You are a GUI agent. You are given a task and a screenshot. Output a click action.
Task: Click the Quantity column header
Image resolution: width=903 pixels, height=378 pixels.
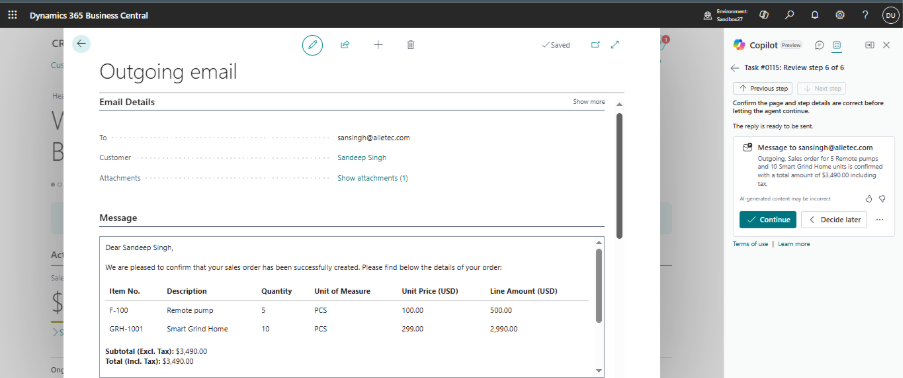tap(276, 291)
